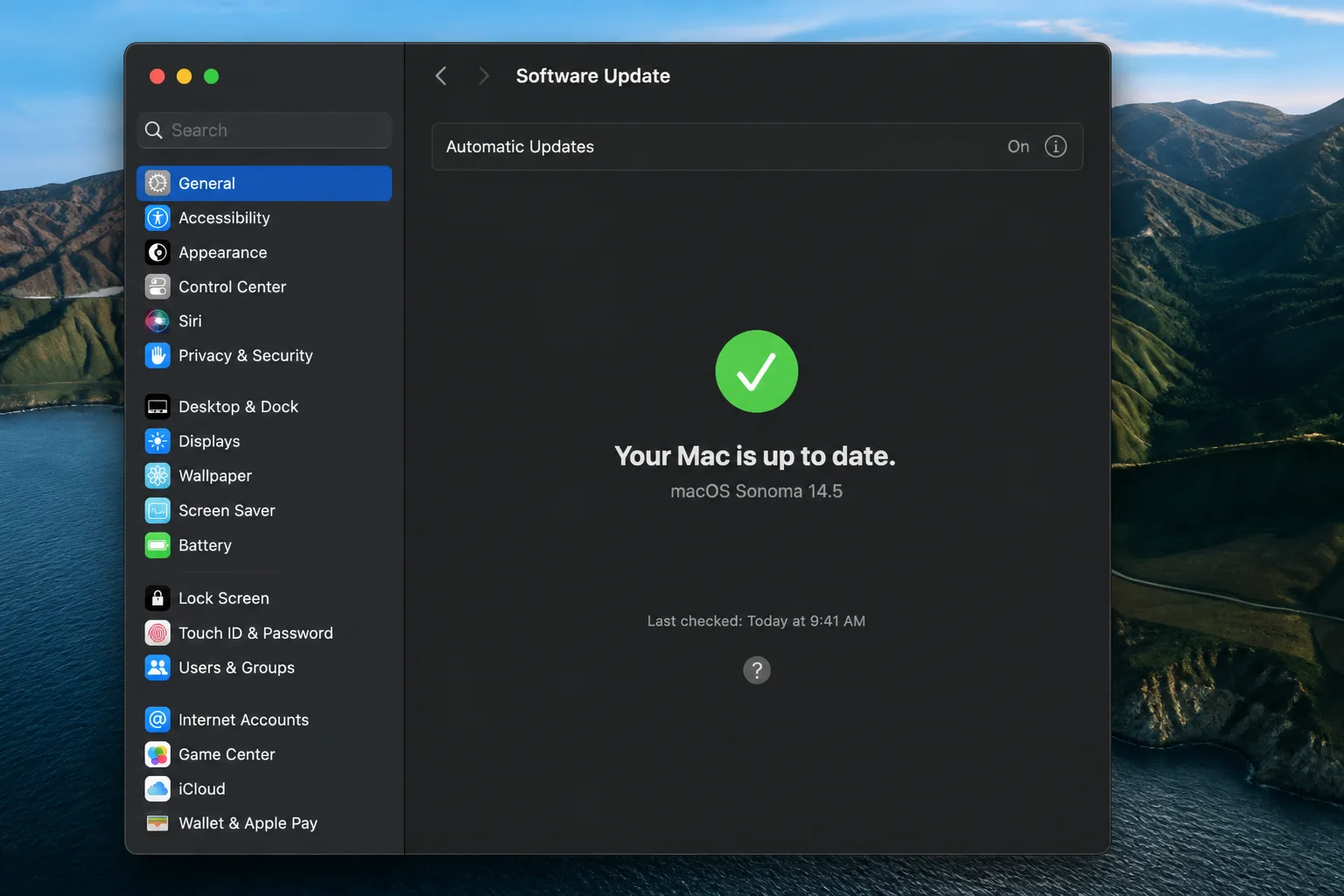This screenshot has width=1344, height=896.
Task: Click the green Battery icon
Action: [157, 545]
